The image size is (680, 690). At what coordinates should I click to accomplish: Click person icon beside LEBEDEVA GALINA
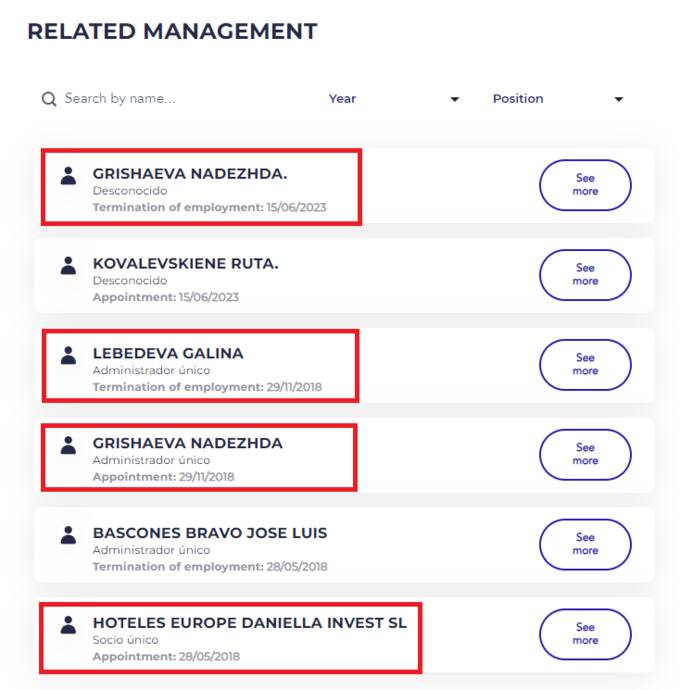point(68,355)
